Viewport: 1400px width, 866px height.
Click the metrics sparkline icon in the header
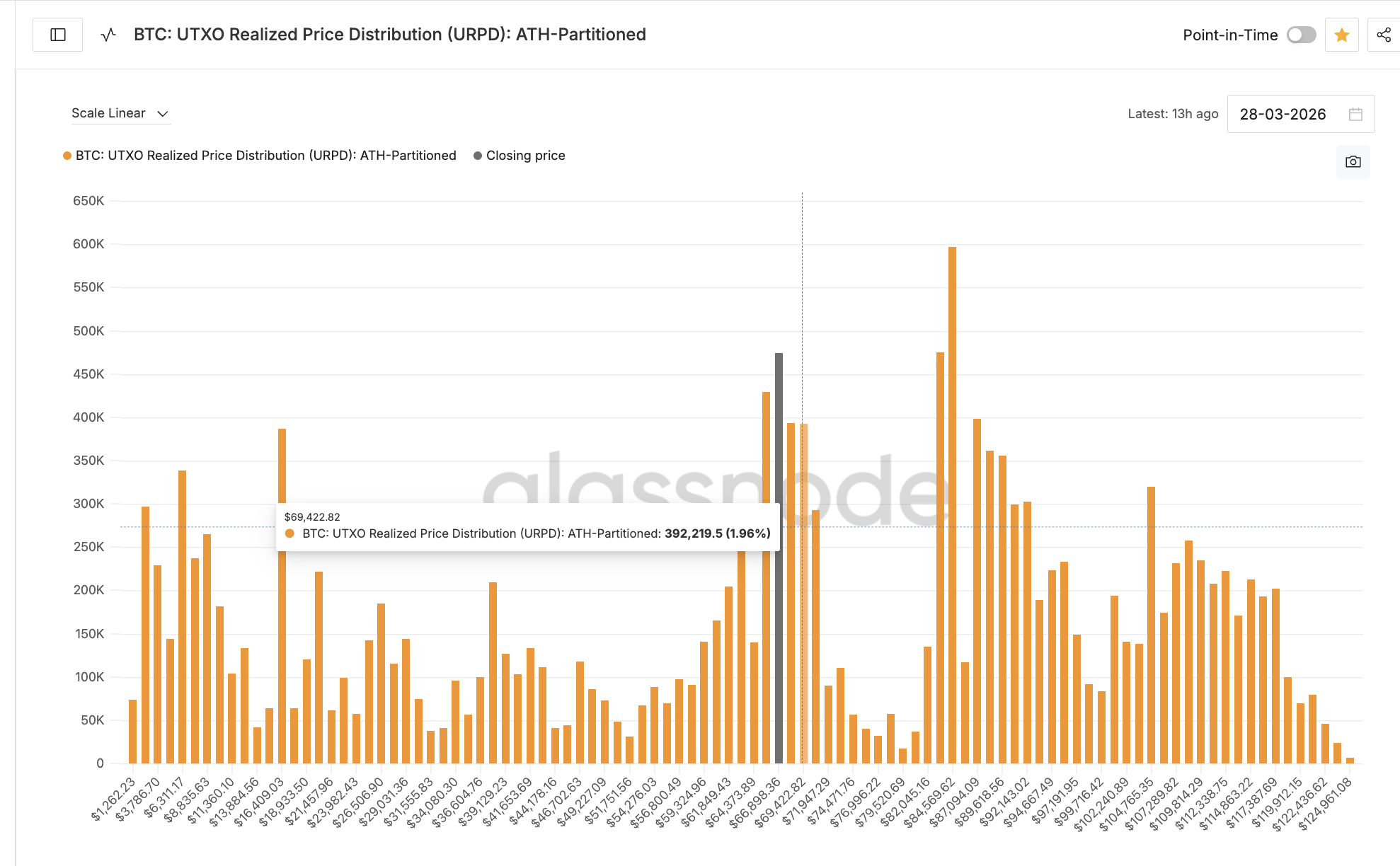point(107,34)
